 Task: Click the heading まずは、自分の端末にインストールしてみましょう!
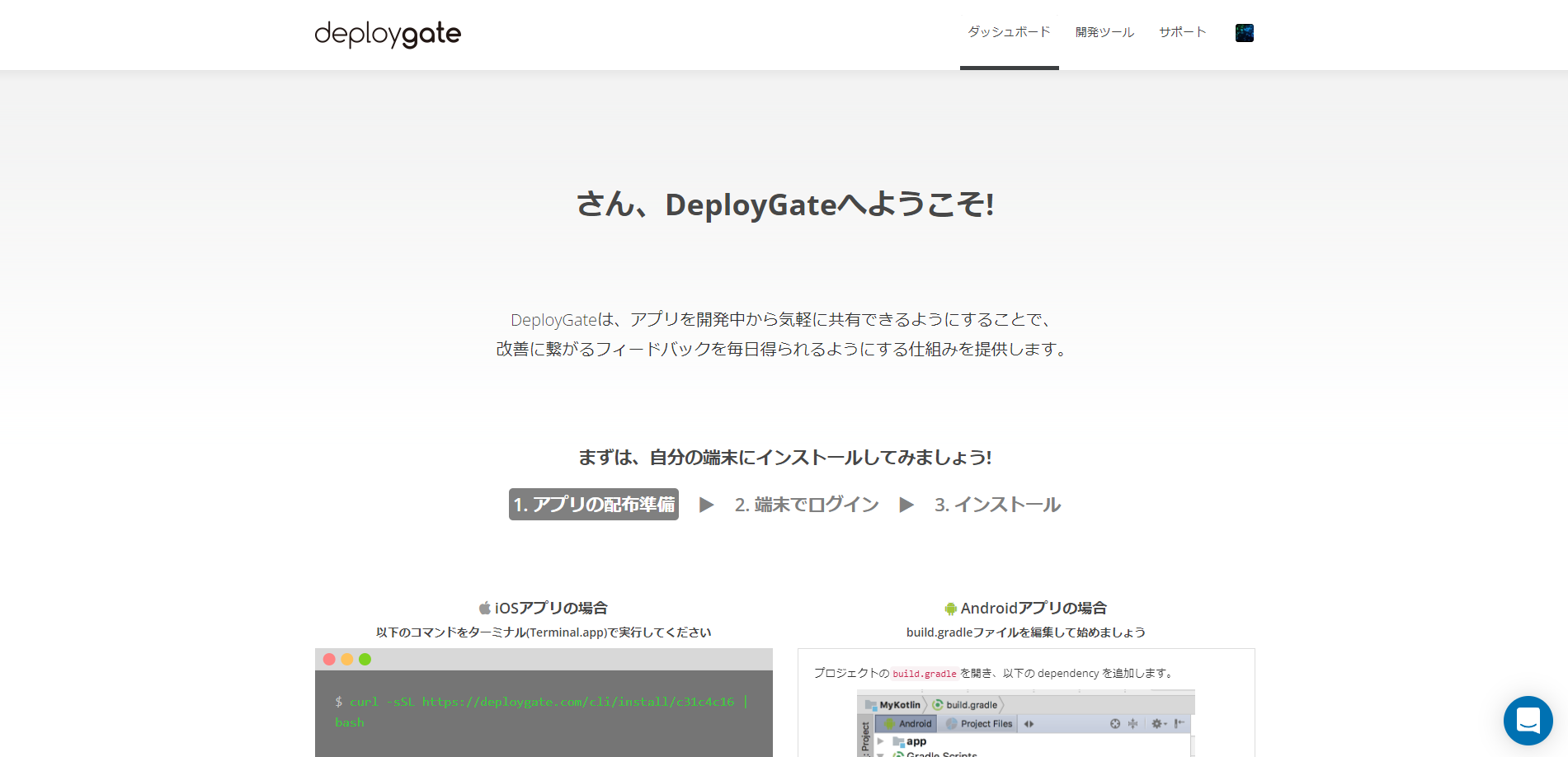(x=785, y=457)
